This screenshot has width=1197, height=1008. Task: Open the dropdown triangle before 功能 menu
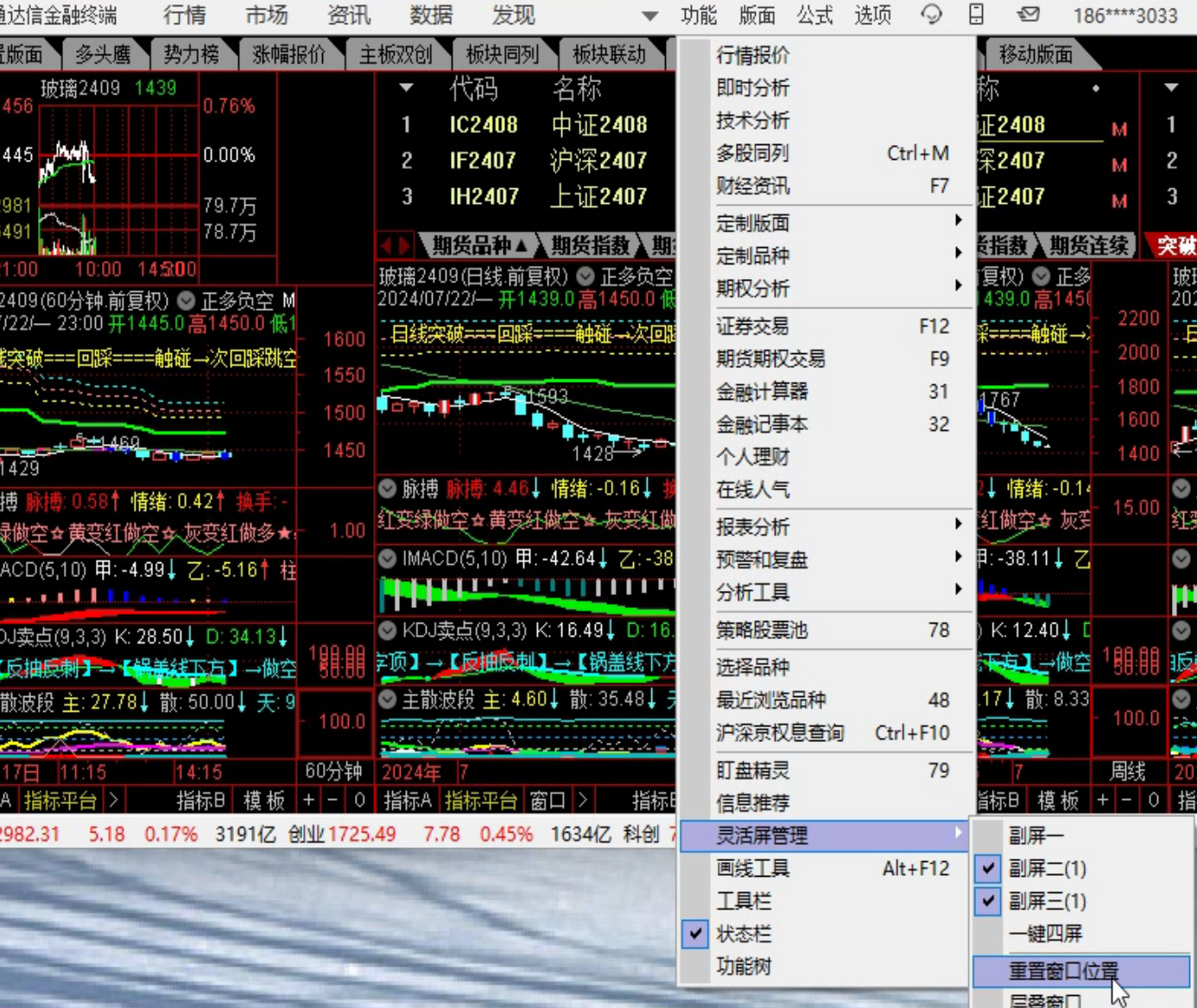tap(650, 16)
